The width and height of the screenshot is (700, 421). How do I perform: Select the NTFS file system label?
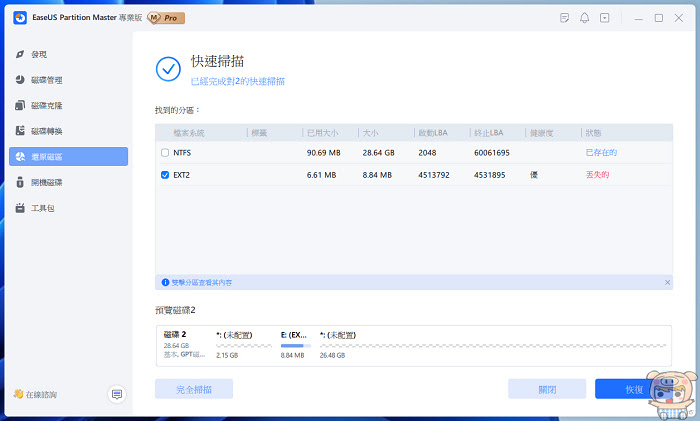(x=182, y=153)
